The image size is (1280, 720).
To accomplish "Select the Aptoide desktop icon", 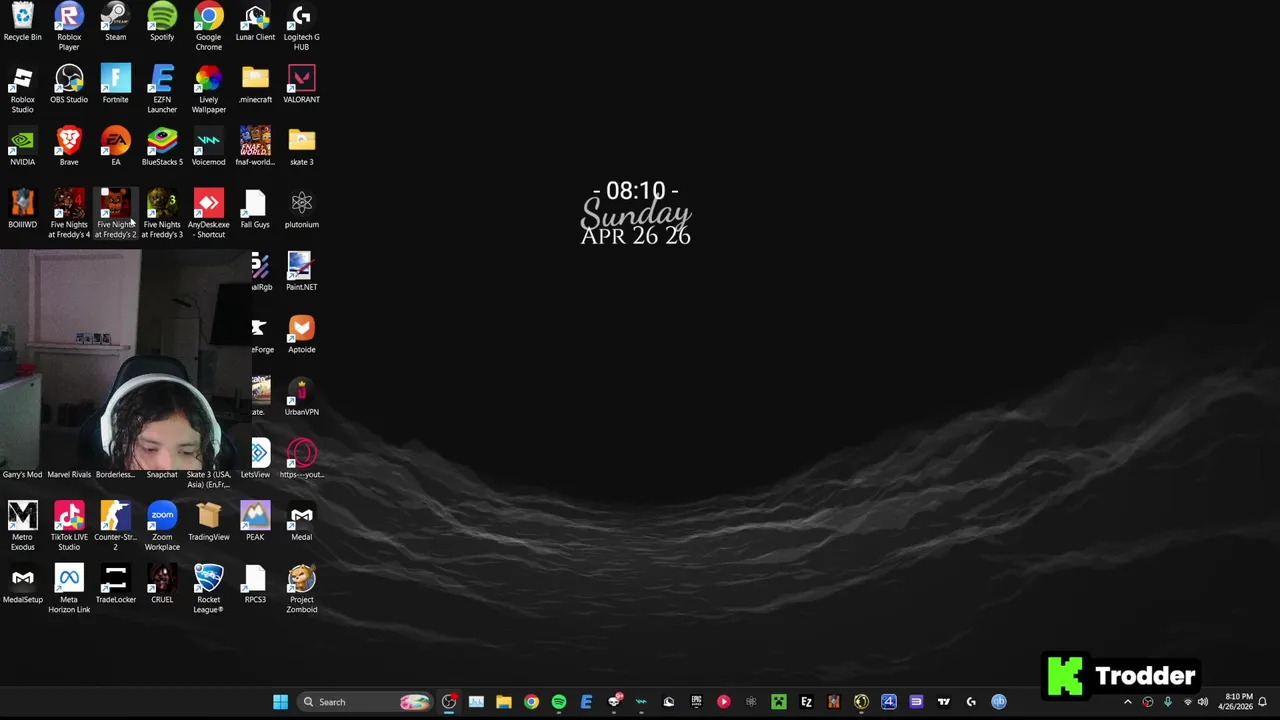I will click(301, 335).
